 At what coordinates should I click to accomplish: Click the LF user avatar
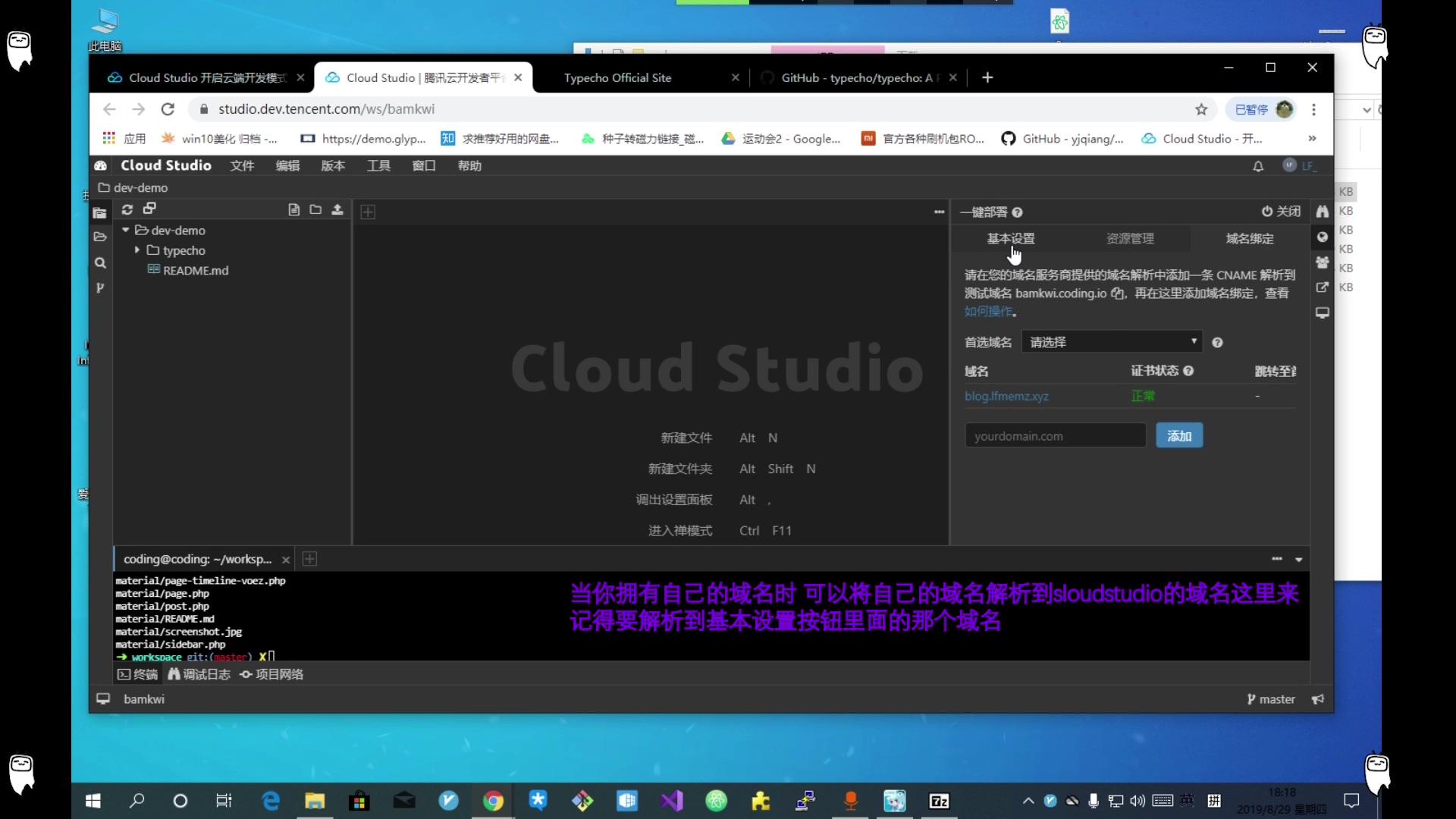[x=1290, y=165]
